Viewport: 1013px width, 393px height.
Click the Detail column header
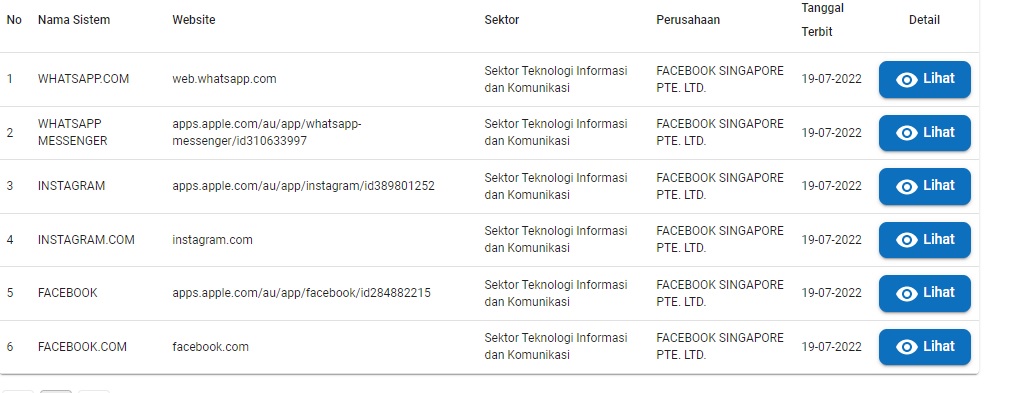(x=924, y=20)
